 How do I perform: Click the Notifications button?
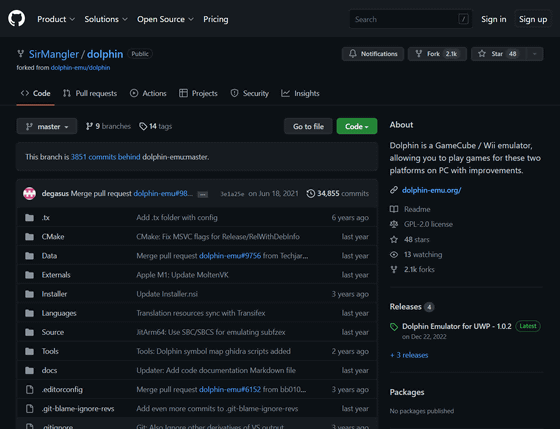coord(373,54)
